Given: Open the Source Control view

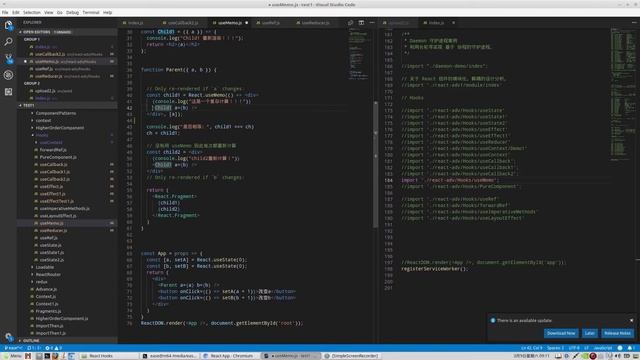Looking at the screenshot, I should 8,58.
